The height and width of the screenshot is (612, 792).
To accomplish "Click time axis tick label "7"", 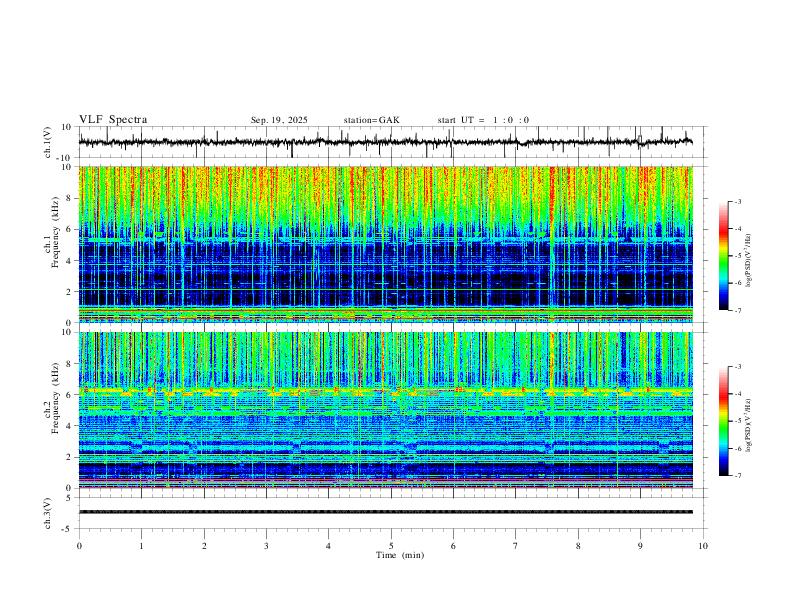I will (516, 546).
